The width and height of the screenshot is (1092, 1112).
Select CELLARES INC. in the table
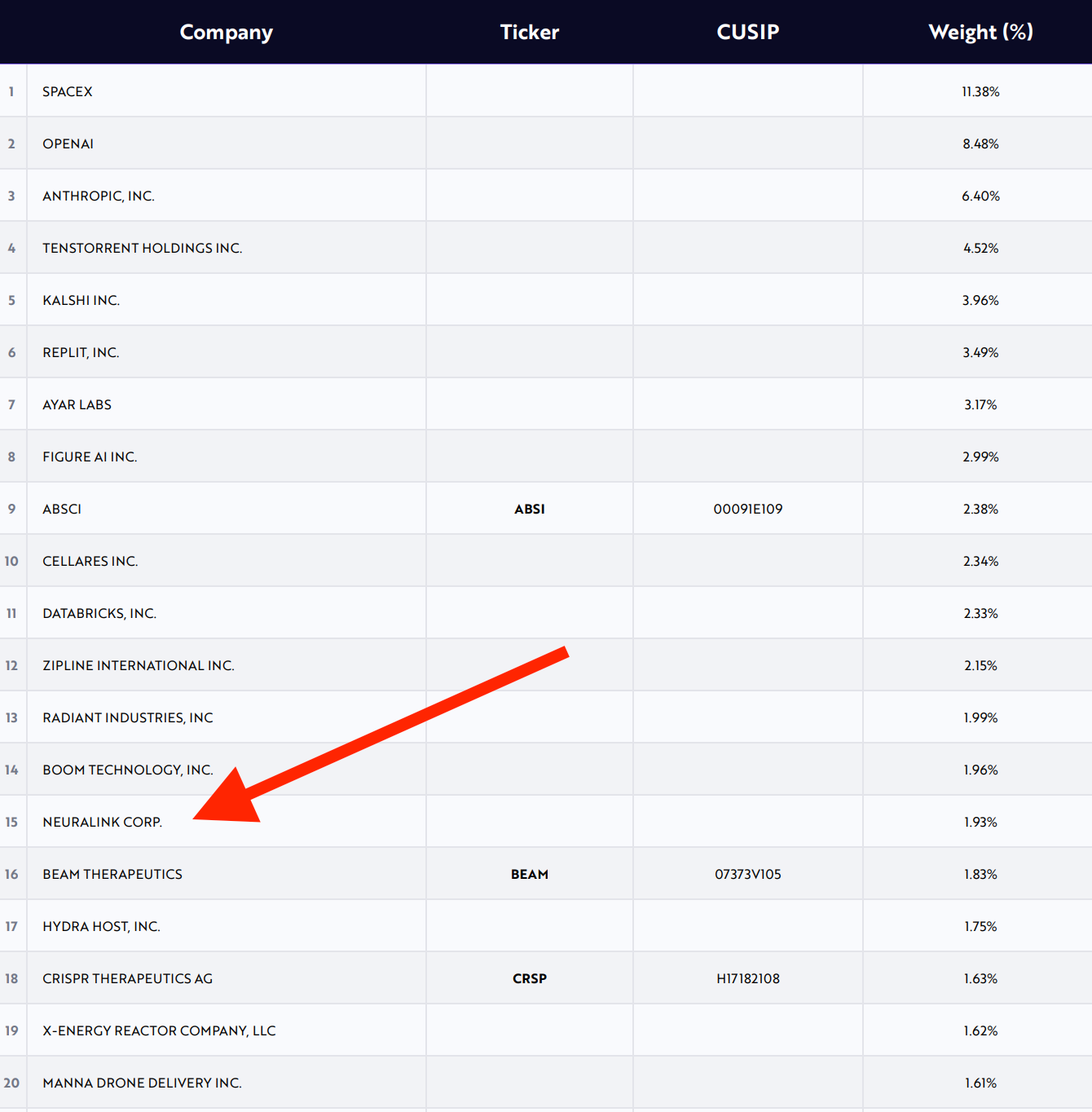(90, 561)
